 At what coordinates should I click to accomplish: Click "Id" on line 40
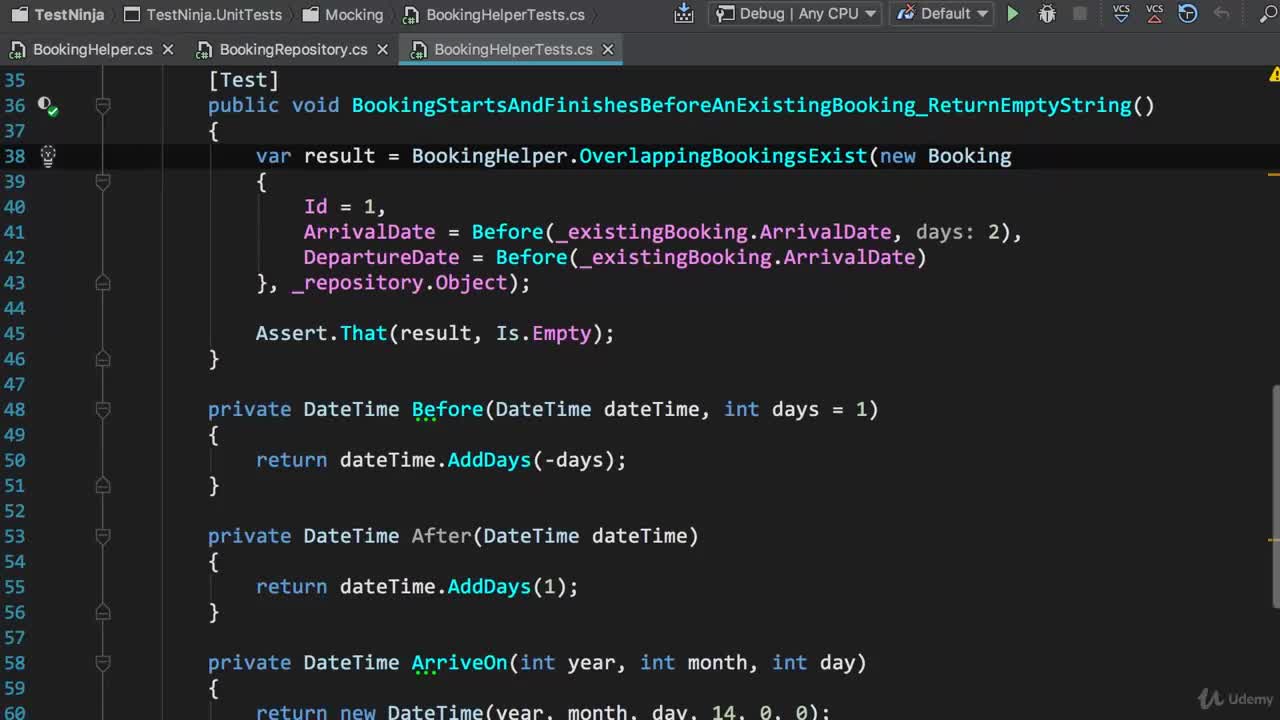pos(315,206)
